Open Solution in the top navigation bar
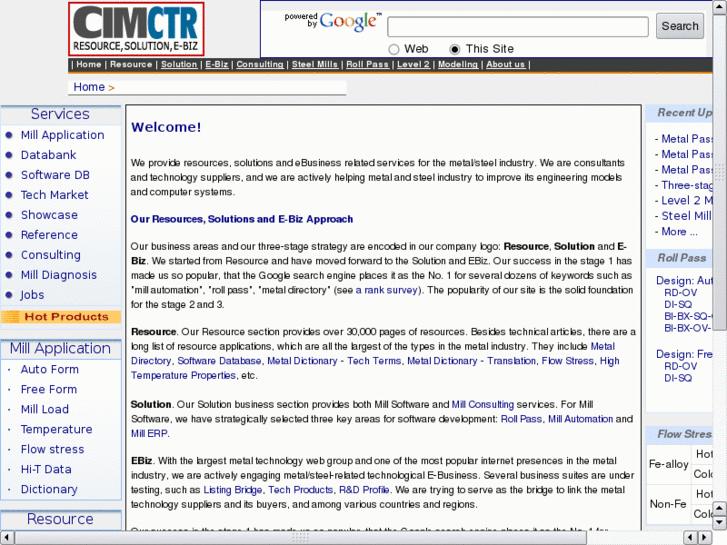 pos(179,64)
